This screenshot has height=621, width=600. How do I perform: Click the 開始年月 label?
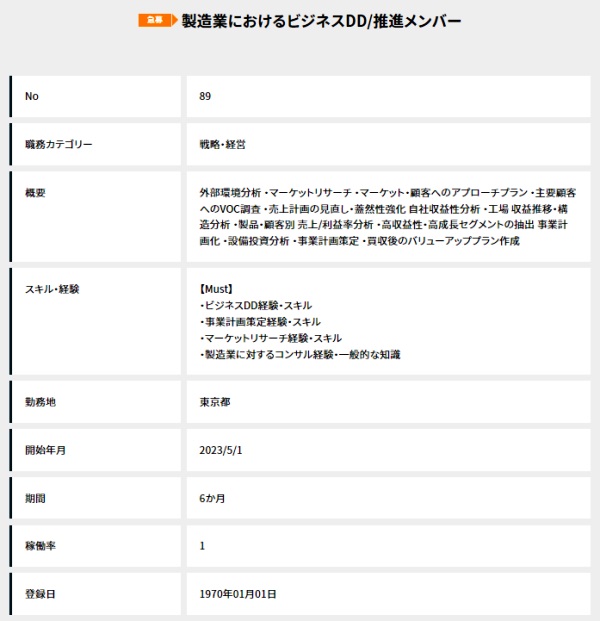click(x=46, y=450)
